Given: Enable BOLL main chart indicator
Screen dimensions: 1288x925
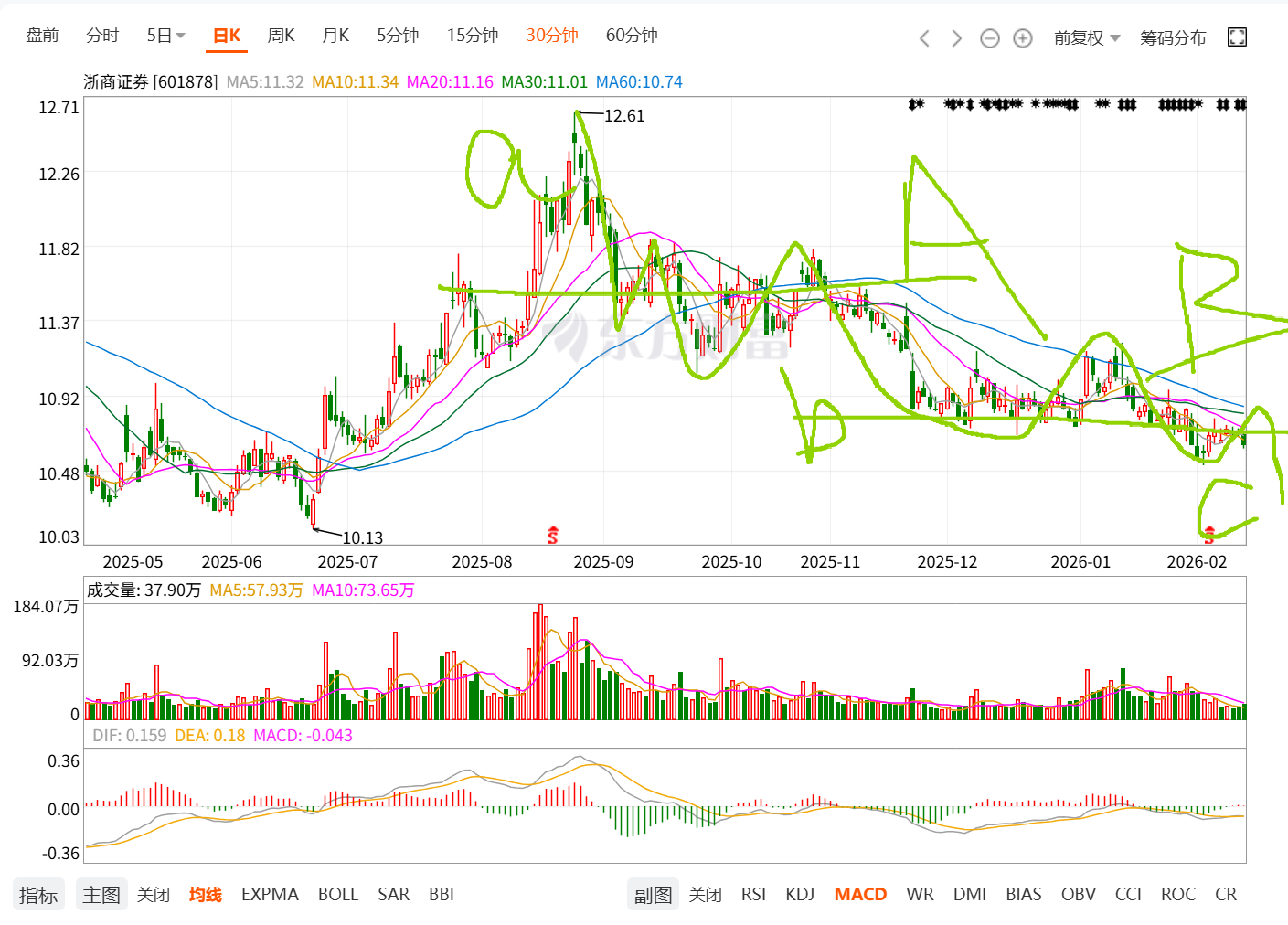Looking at the screenshot, I should pyautogui.click(x=338, y=895).
